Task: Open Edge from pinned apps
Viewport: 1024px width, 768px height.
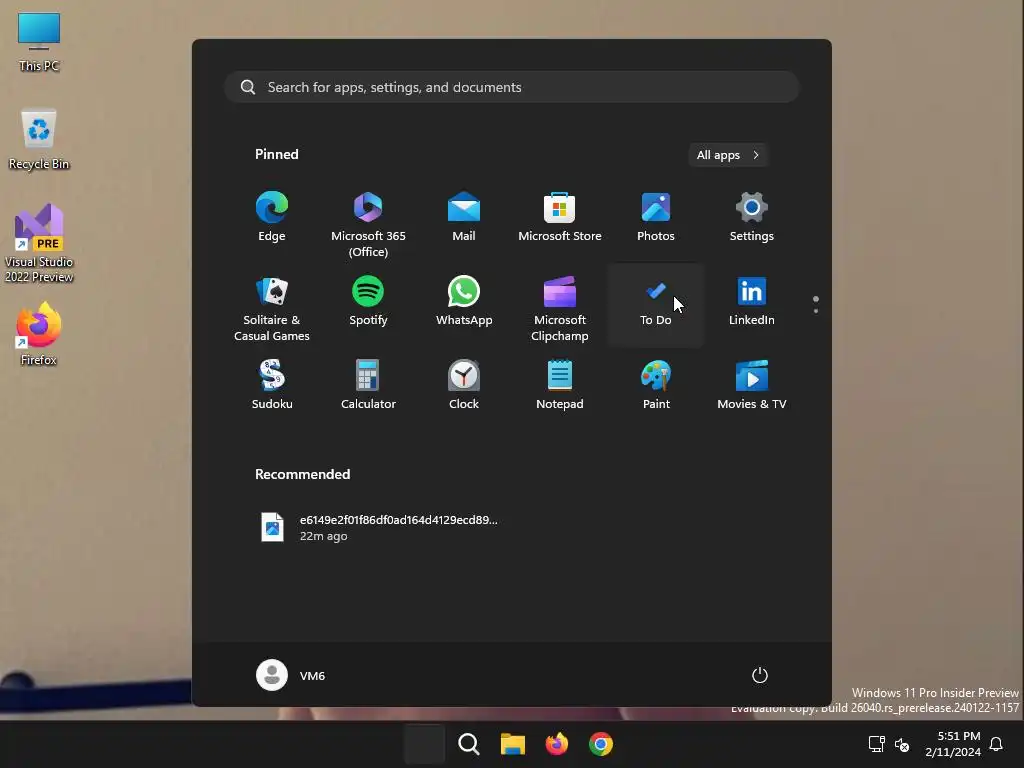Action: [272, 217]
